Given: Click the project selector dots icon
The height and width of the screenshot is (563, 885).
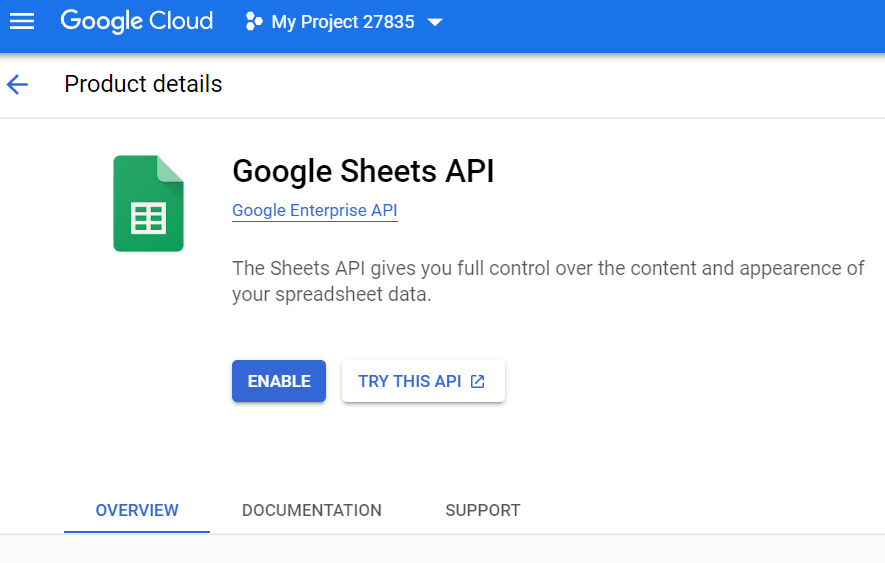Looking at the screenshot, I should (254, 22).
